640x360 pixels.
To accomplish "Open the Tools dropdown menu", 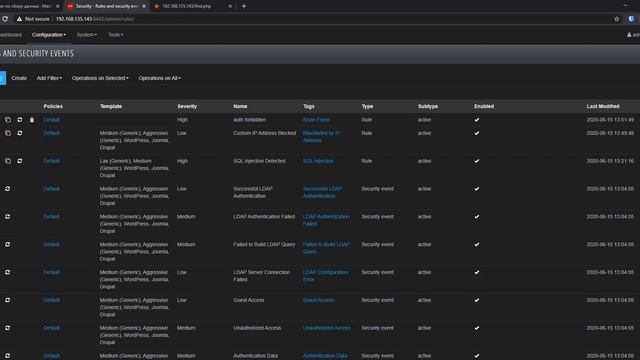I will 116,35.
